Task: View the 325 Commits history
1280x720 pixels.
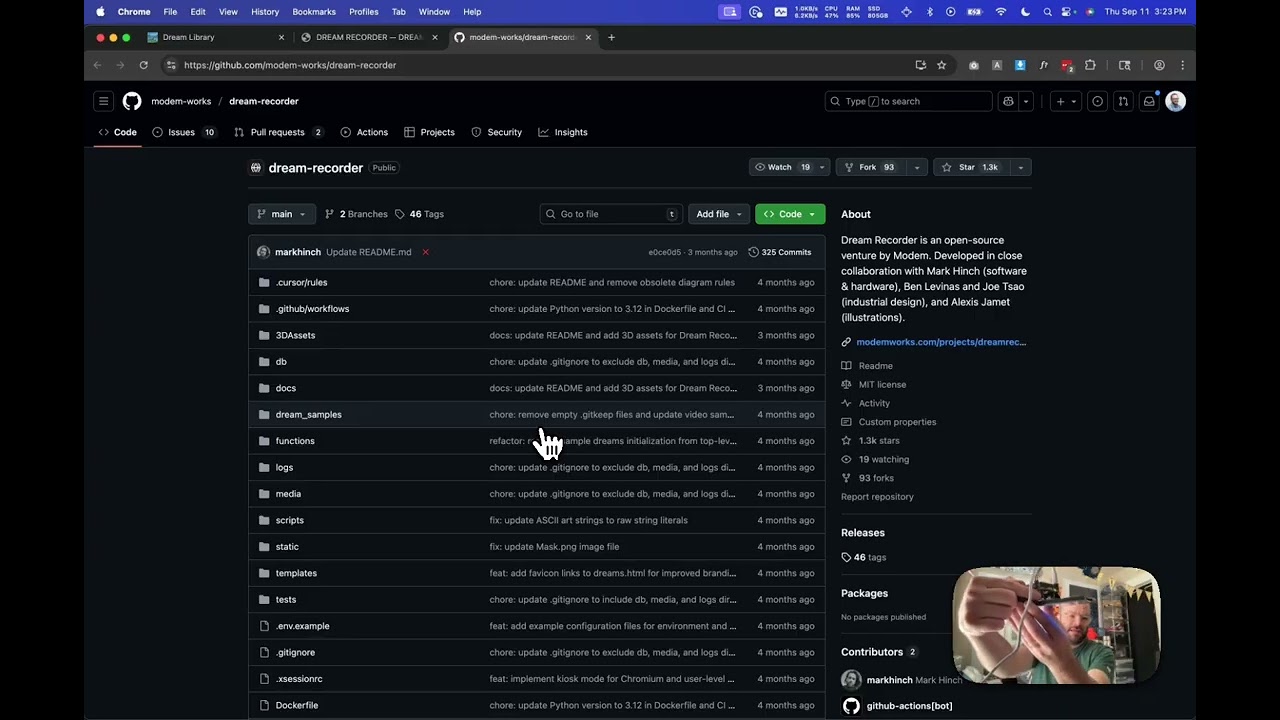Action: (x=780, y=252)
